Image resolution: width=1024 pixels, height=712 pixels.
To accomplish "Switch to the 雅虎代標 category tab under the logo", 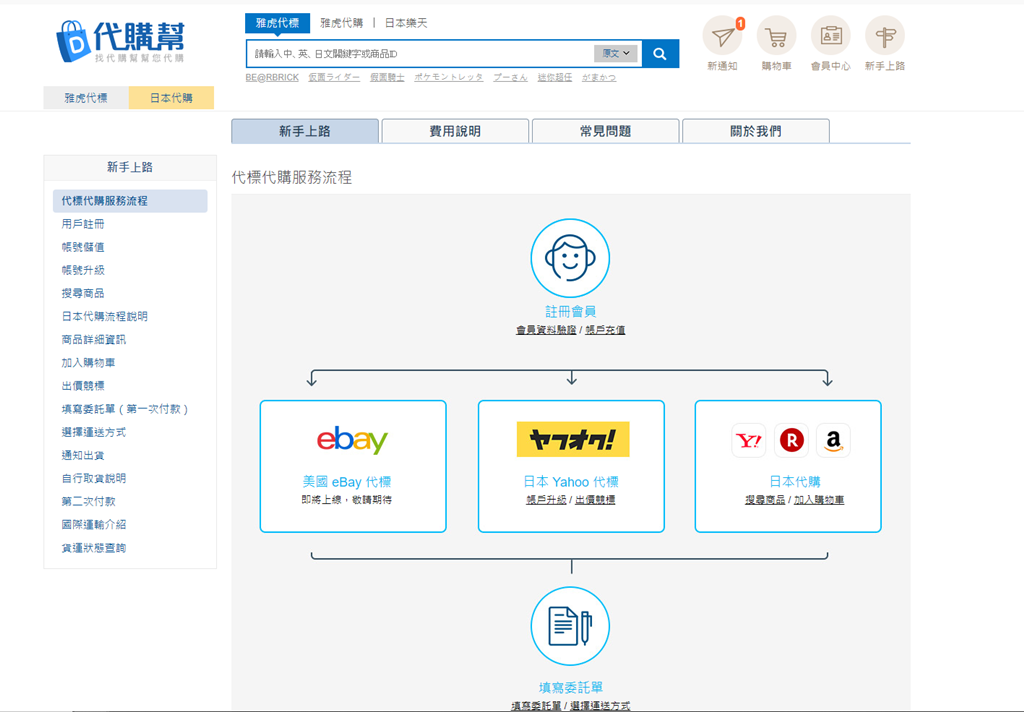I will click(x=86, y=98).
